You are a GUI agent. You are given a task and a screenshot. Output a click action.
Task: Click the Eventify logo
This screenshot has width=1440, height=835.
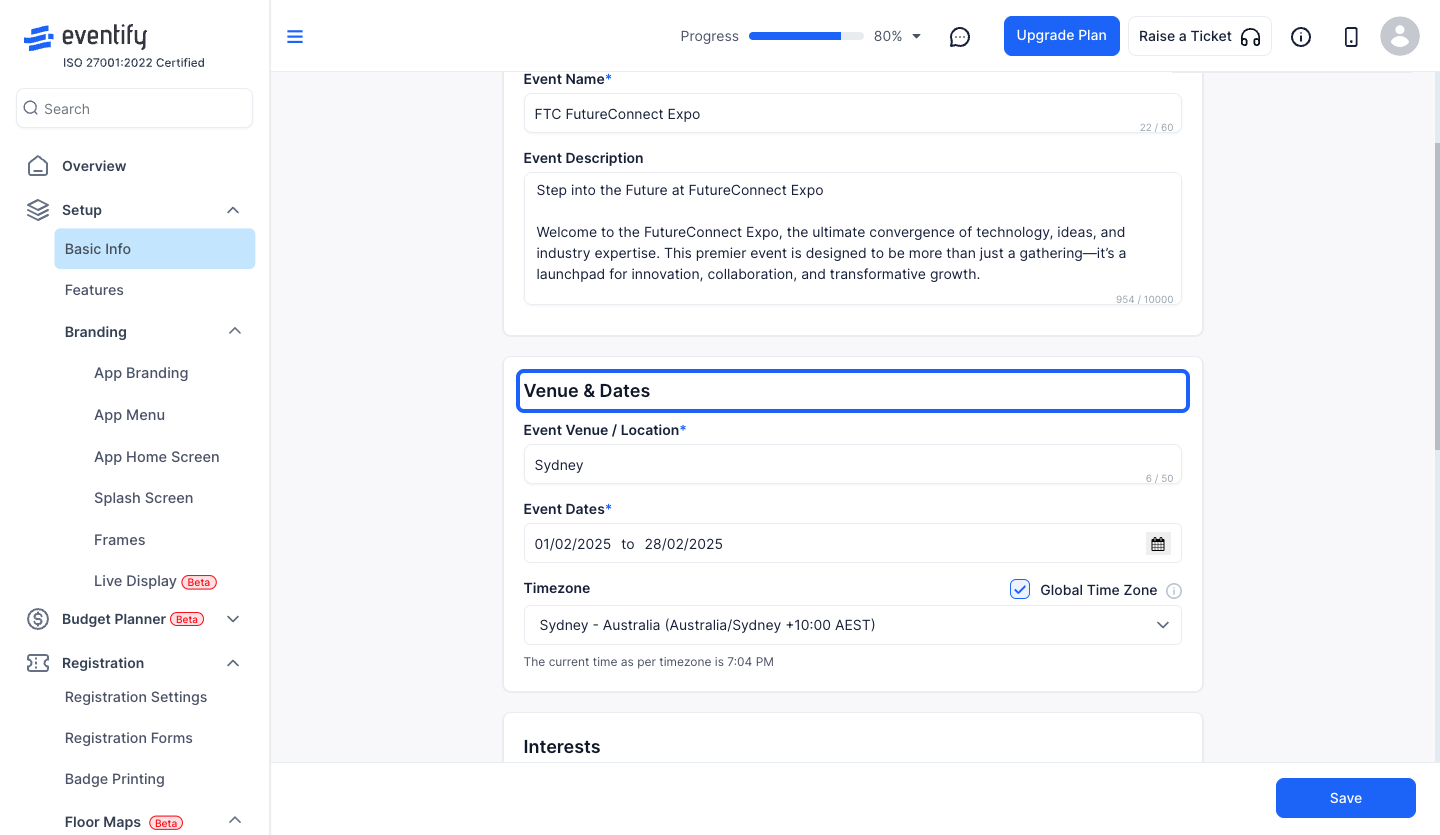(85, 37)
